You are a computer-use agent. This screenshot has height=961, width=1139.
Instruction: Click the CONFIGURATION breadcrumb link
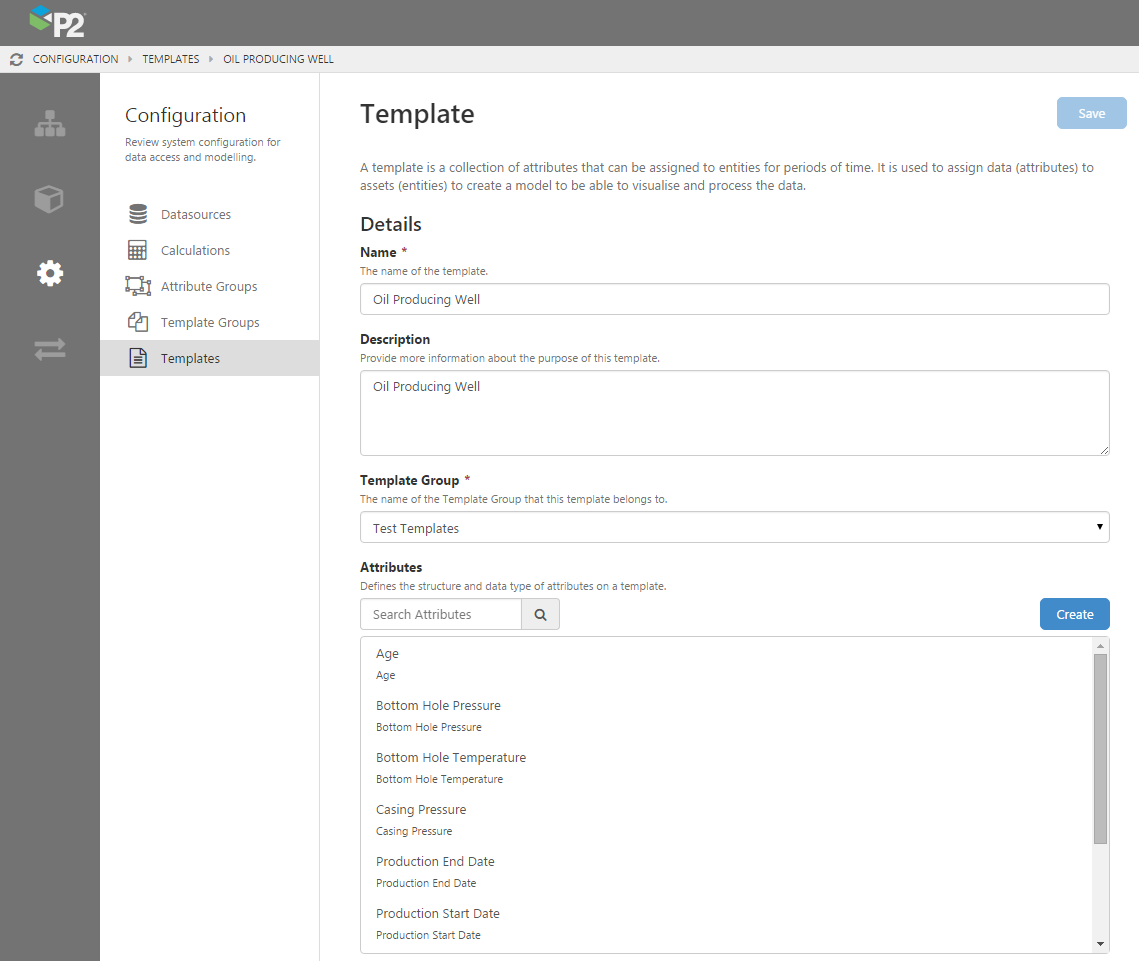[x=75, y=59]
